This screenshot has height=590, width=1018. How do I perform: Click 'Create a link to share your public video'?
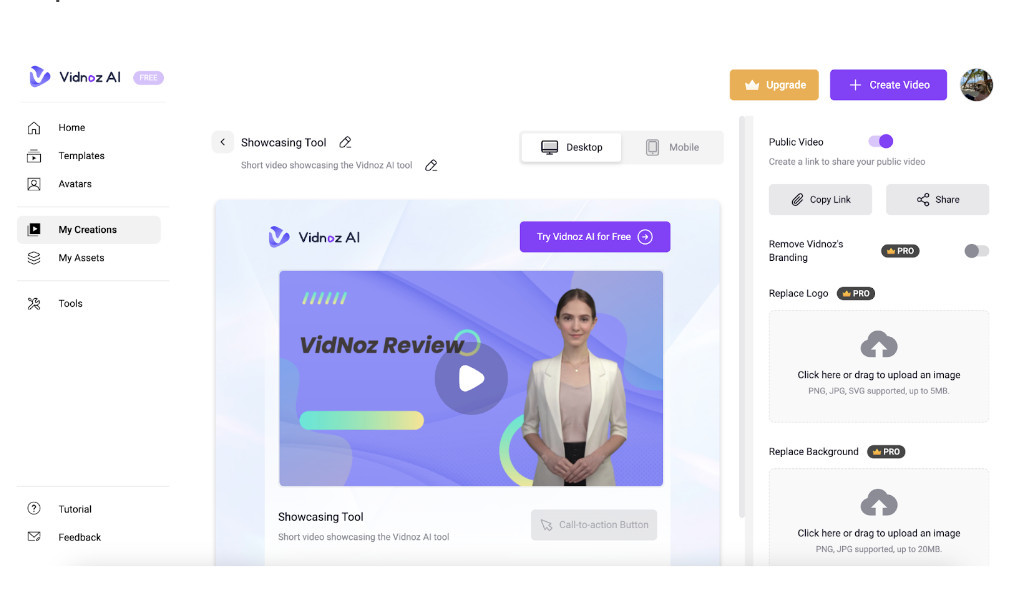pyautogui.click(x=847, y=162)
